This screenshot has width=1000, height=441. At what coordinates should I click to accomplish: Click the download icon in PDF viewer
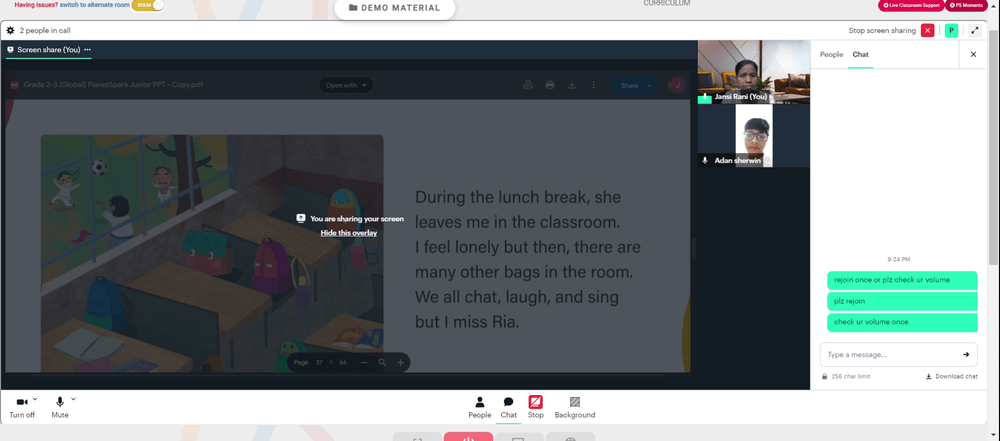tap(572, 85)
